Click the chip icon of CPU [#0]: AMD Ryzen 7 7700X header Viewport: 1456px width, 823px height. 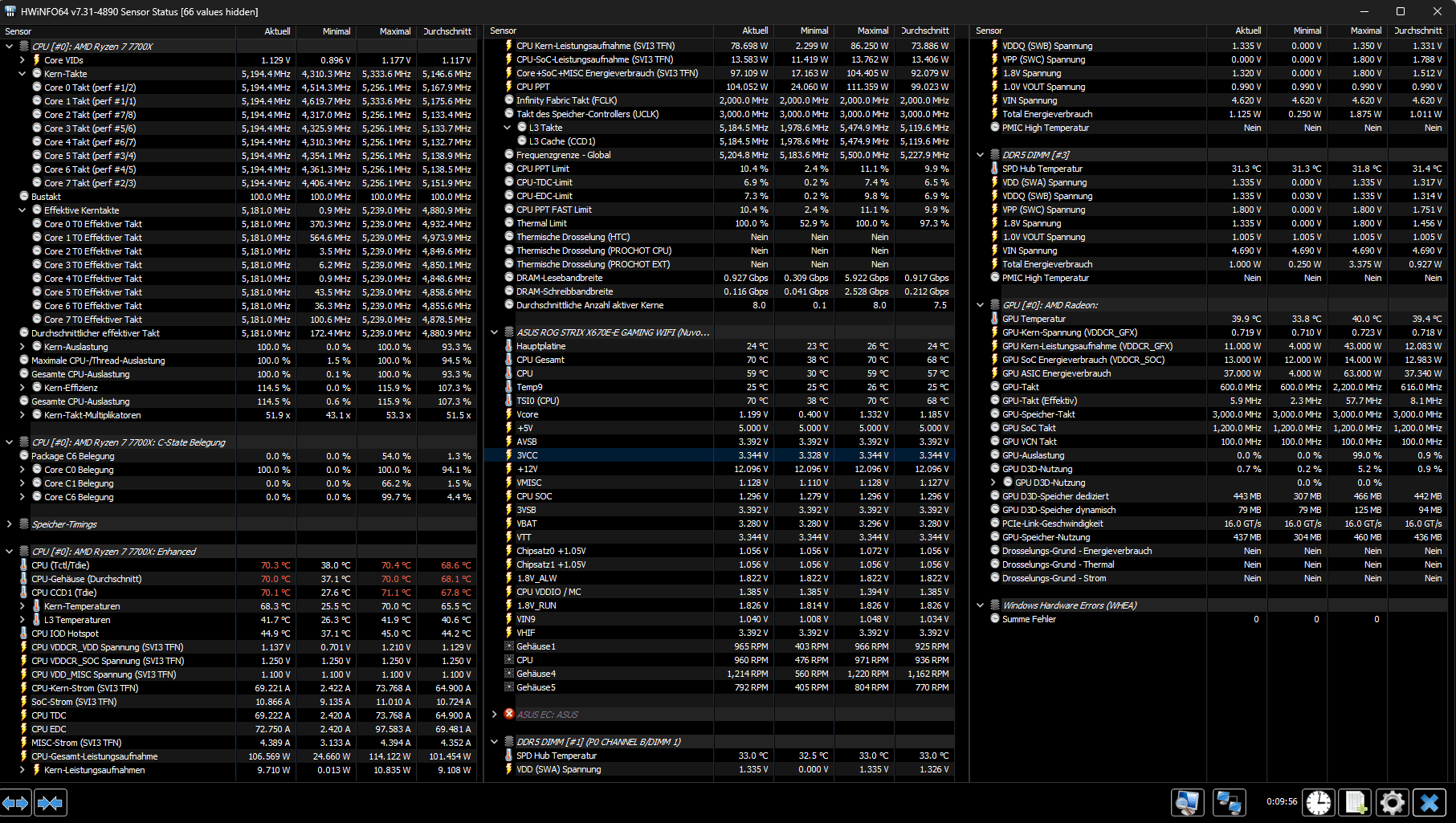coord(24,47)
